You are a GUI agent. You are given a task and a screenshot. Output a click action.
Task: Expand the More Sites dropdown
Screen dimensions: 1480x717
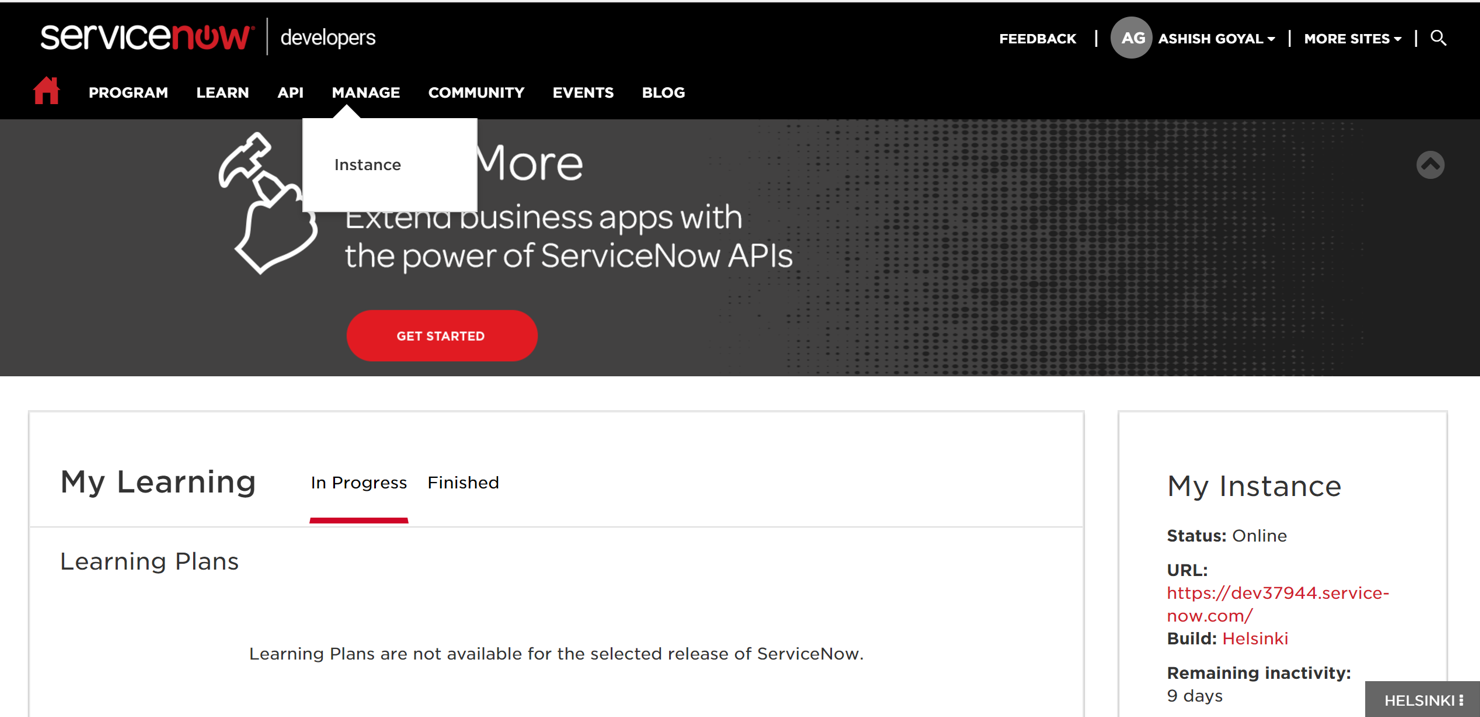pos(1352,39)
